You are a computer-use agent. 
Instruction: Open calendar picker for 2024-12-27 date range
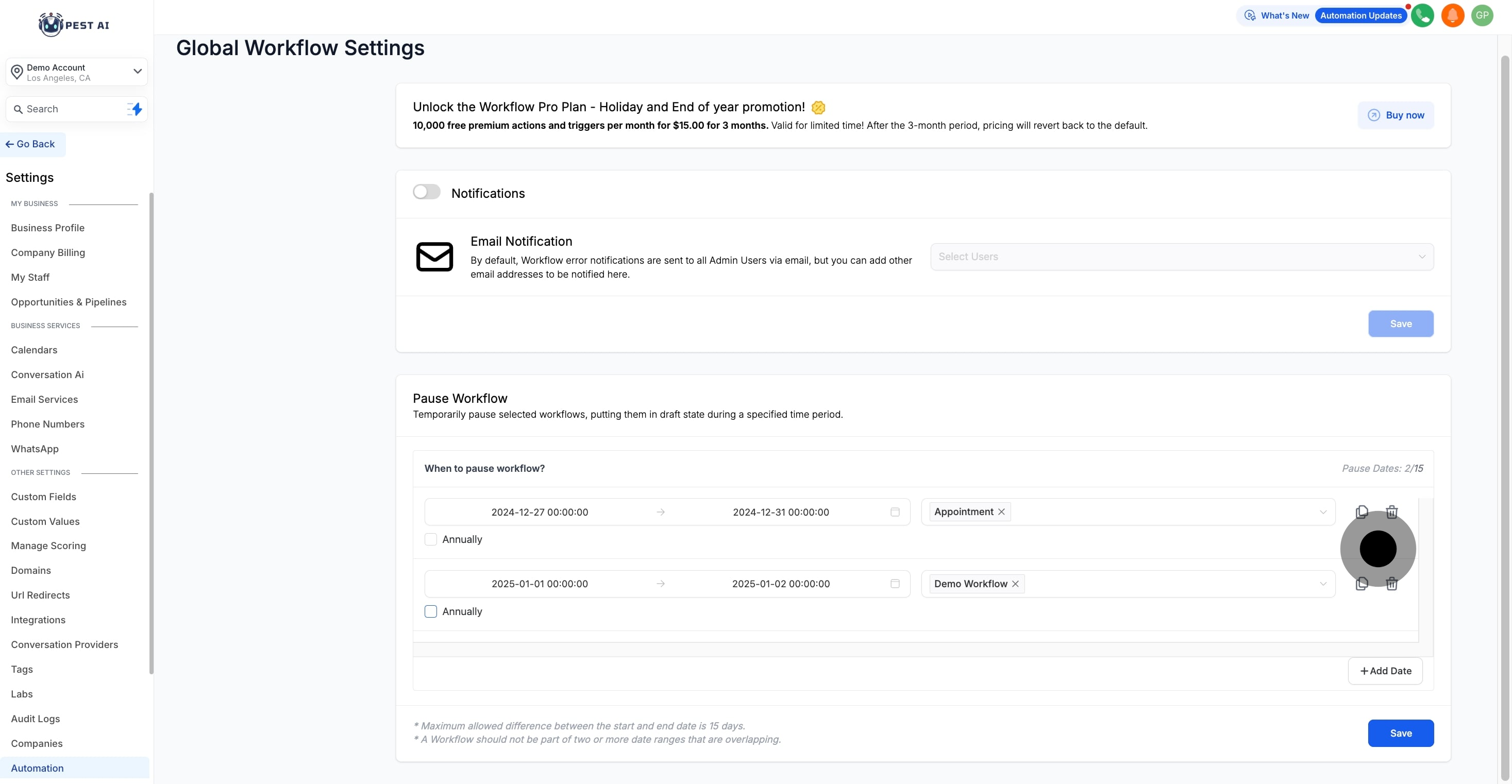pos(895,512)
